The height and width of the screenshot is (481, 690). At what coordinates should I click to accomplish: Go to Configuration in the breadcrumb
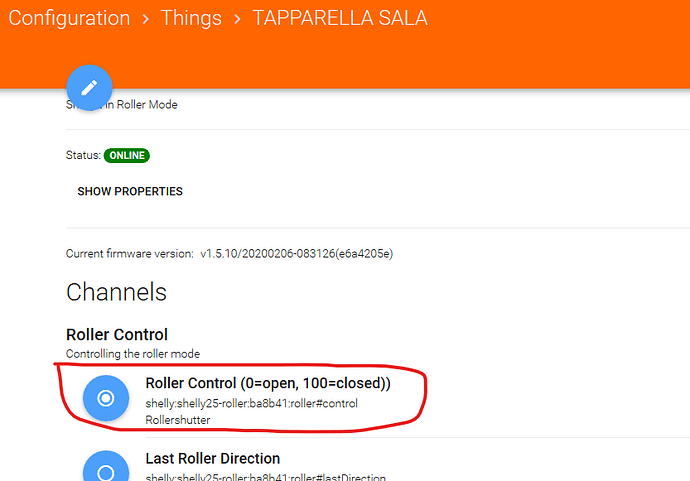[69, 19]
